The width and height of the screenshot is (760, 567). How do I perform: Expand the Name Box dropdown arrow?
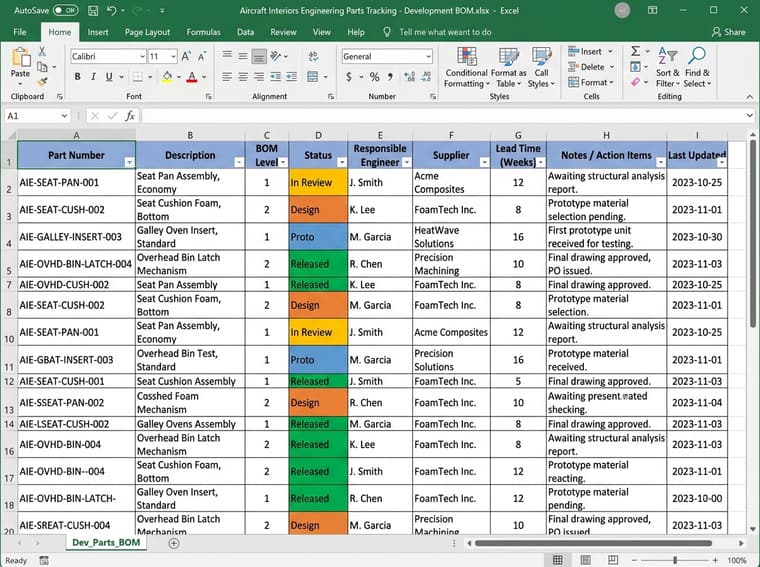64,116
